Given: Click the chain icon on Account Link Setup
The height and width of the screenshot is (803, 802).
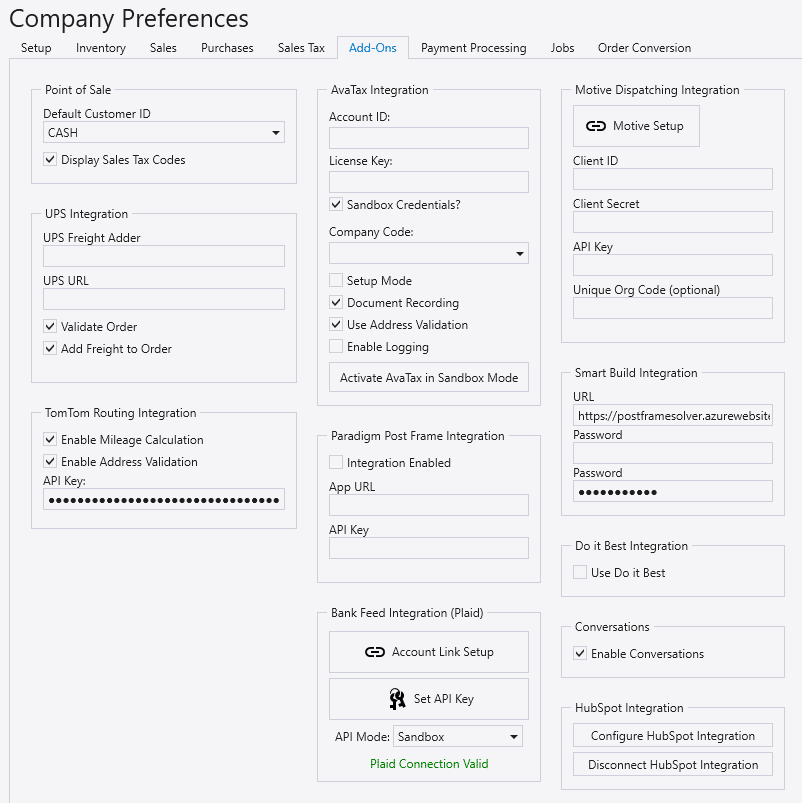Looking at the screenshot, I should (375, 652).
